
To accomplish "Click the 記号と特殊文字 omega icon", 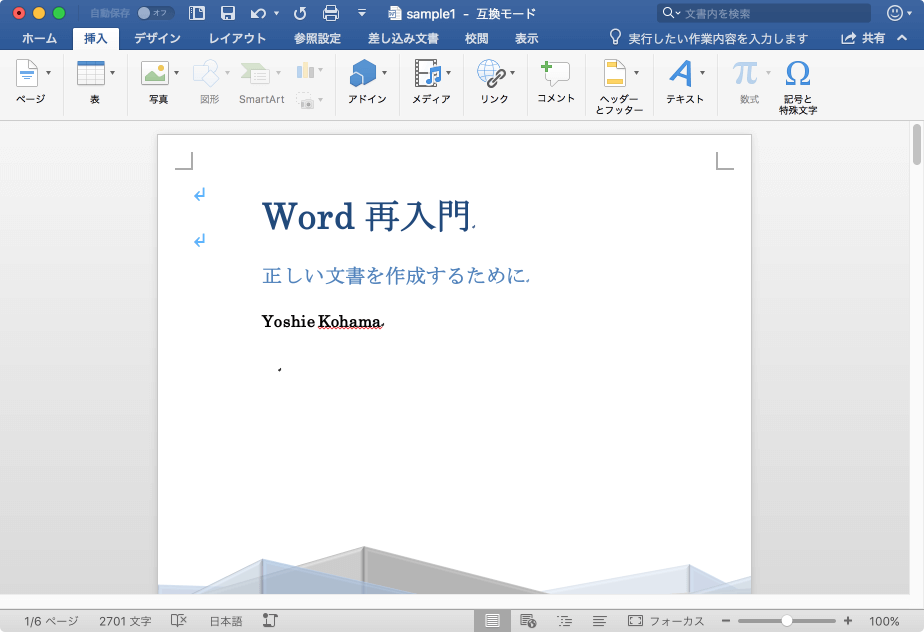I will coord(797,74).
